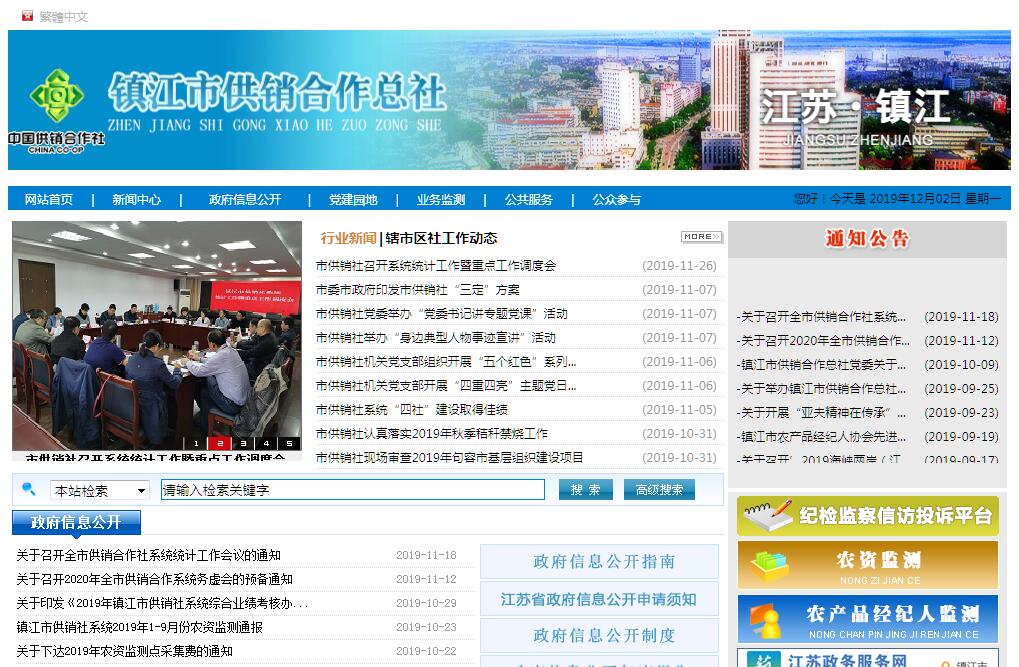The height and width of the screenshot is (667, 1019).
Task: Expand the 本站检索 search scope dropdown
Action: 99,491
